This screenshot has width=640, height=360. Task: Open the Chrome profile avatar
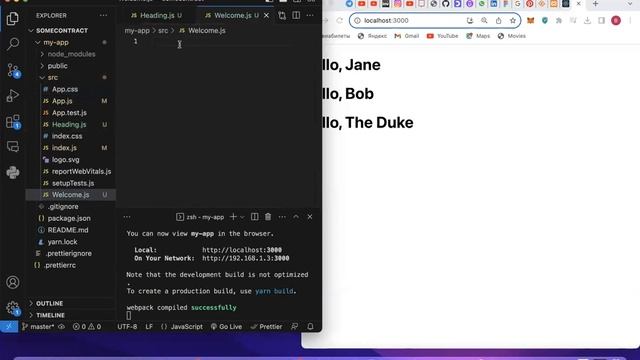[x=616, y=20]
